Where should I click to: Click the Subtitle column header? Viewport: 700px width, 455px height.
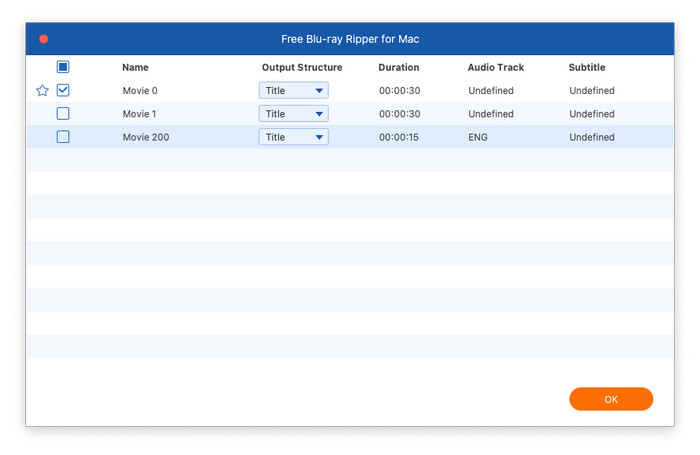586,68
